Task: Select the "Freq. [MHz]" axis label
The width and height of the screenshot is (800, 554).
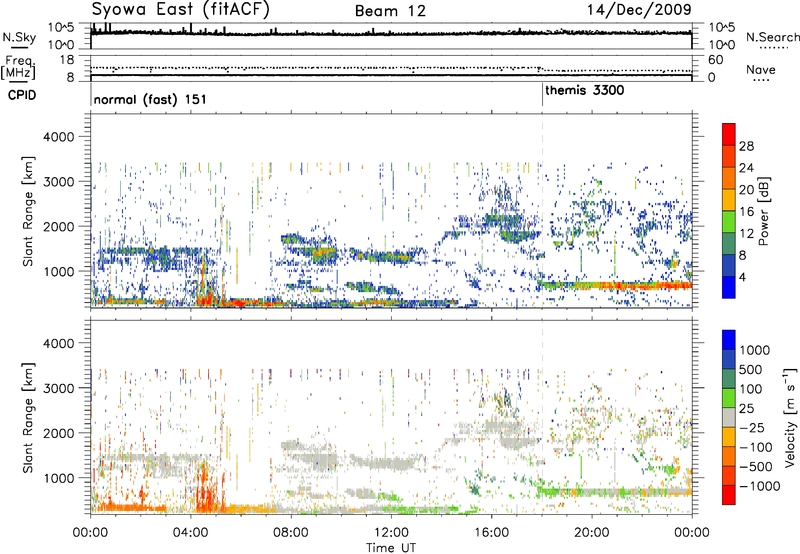Action: click(18, 67)
